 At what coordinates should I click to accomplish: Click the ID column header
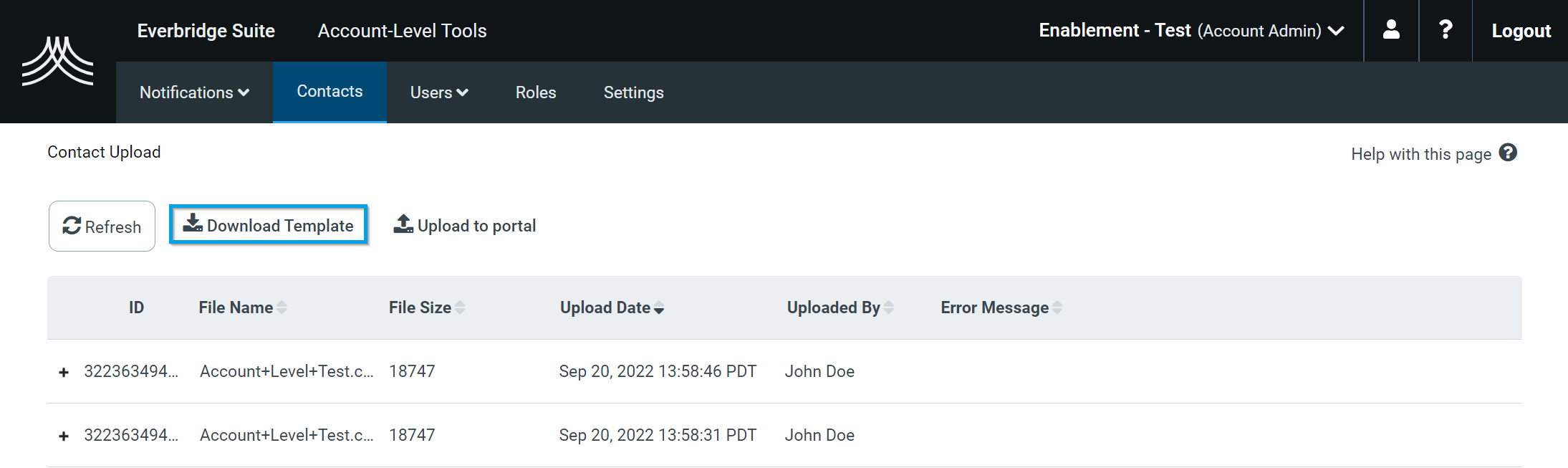(x=136, y=307)
